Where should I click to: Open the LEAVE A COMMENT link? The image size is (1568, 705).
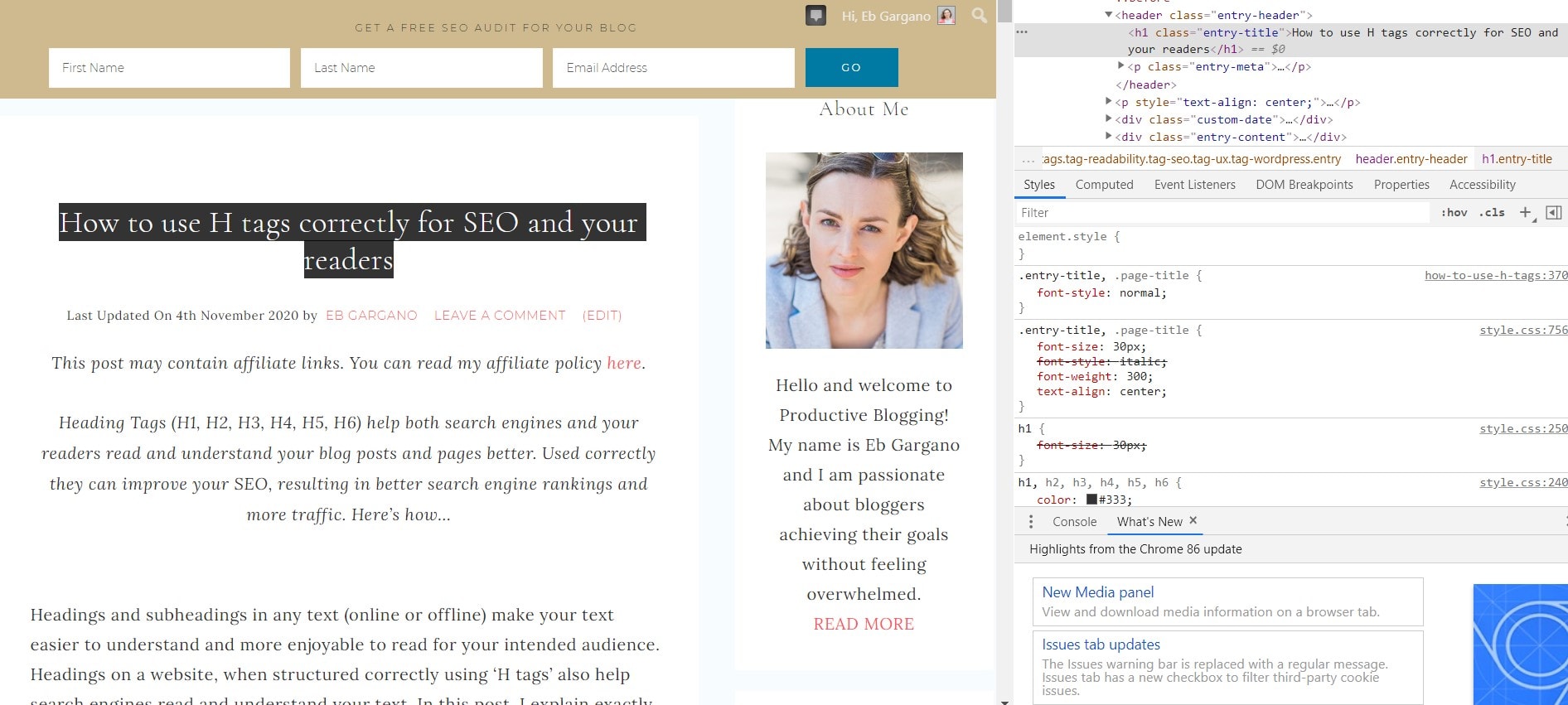[500, 316]
